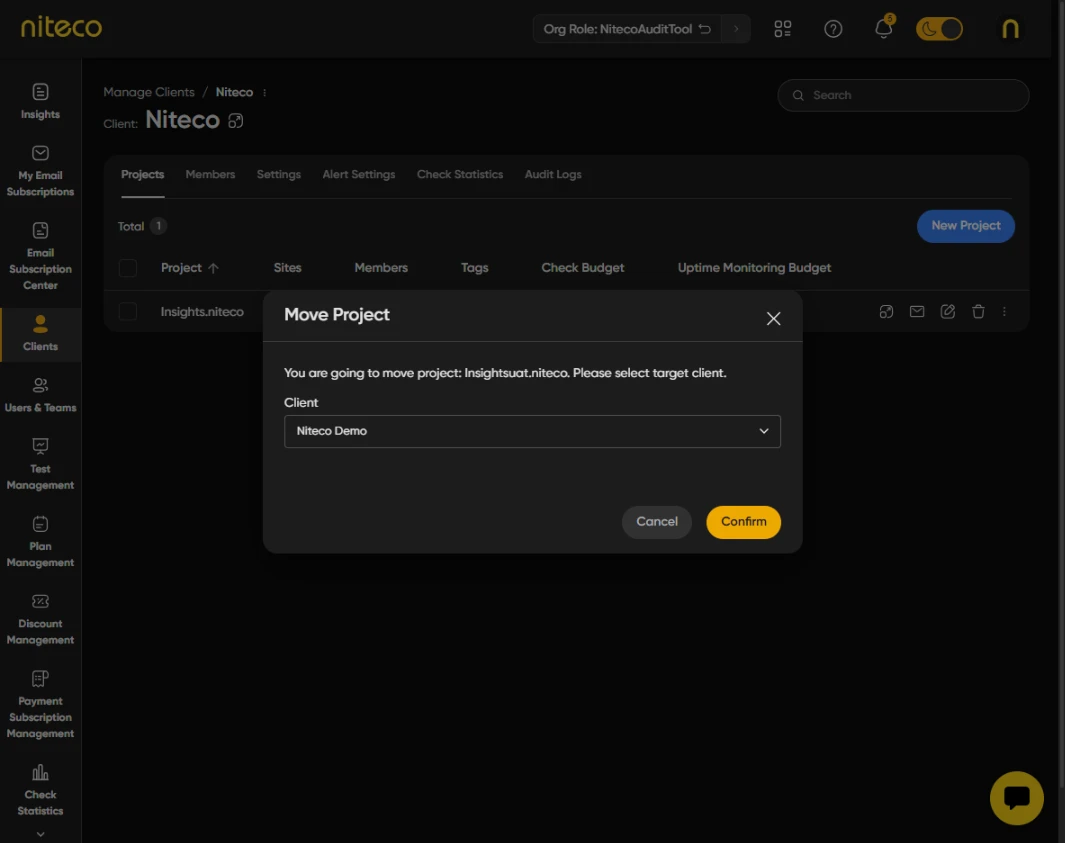Switch to the Members tab
The height and width of the screenshot is (843, 1065).
[210, 175]
